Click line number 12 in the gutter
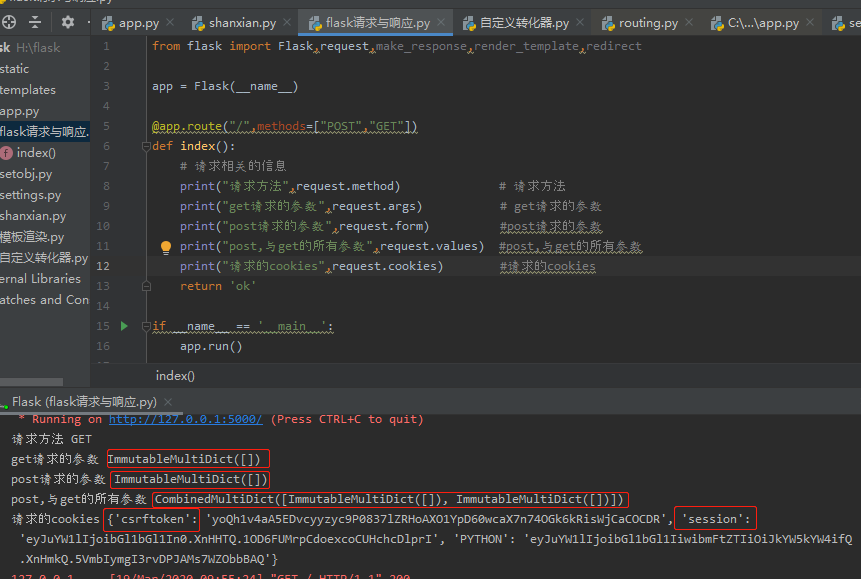861x579 pixels. pos(103,266)
